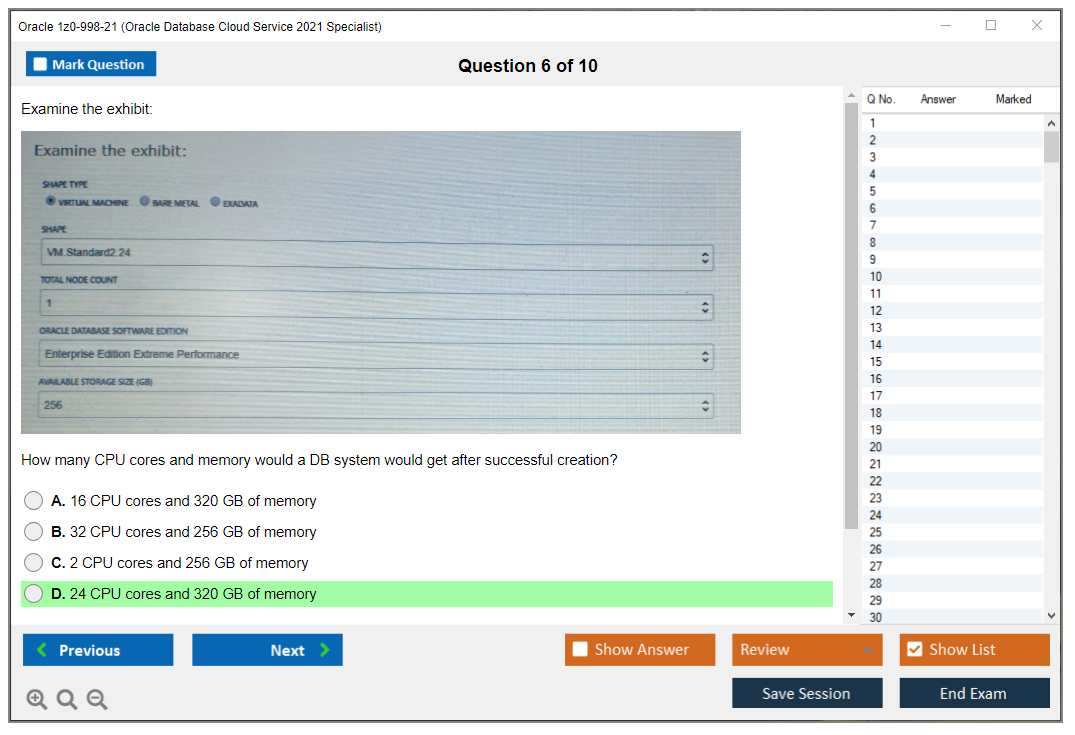Screen dimensions: 1075x735
Task: Select question 10 in the list
Action: click(876, 276)
